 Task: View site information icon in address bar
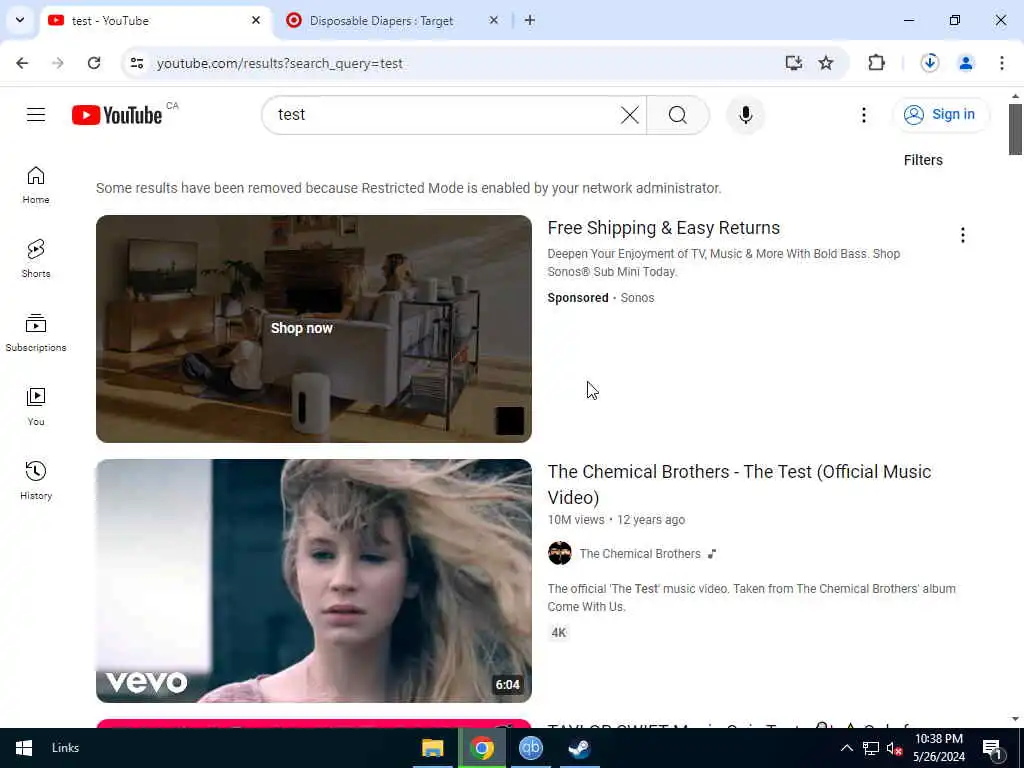click(x=136, y=63)
